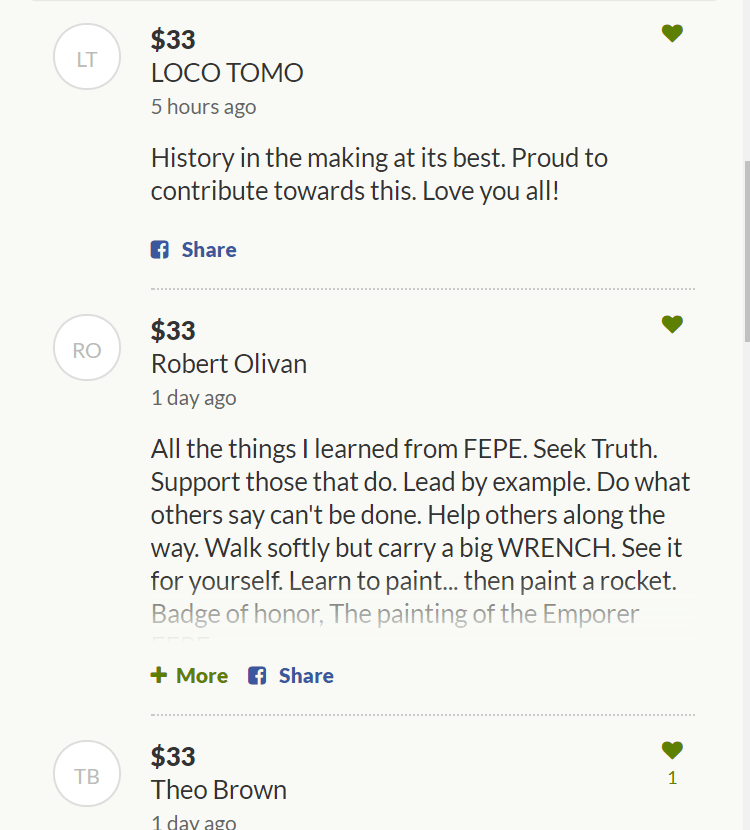Click Facebook icon under Robert Olivan's comment
Viewport: 750px width, 830px height.
pyautogui.click(x=257, y=676)
